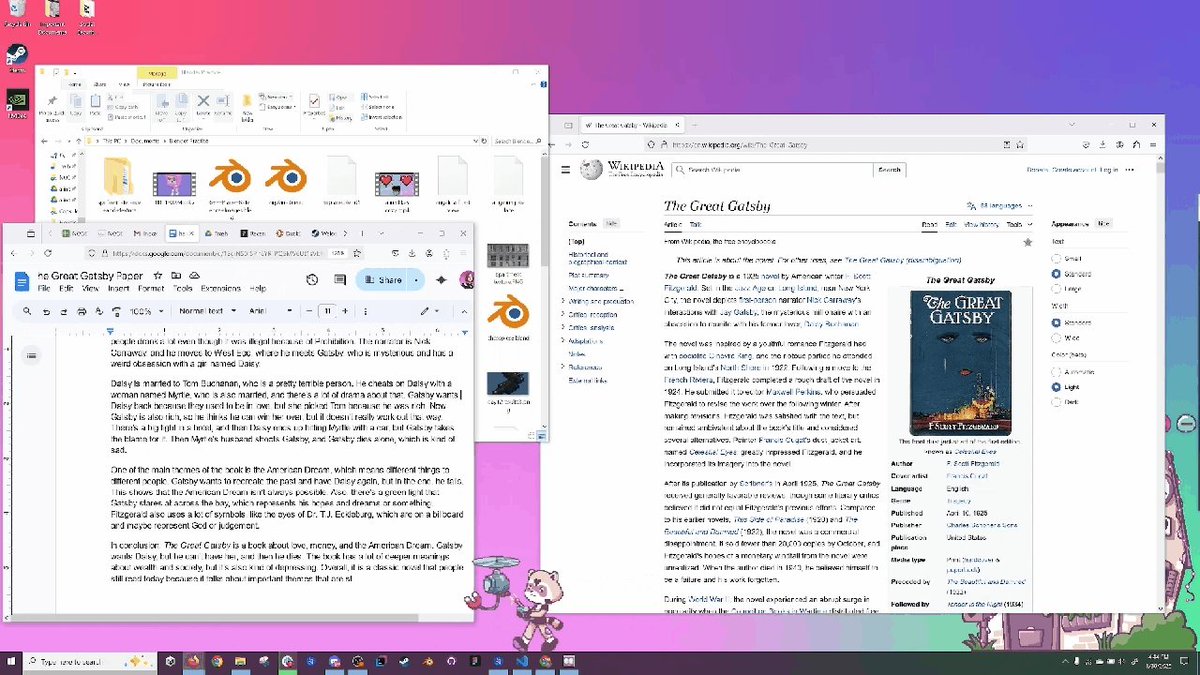
Task: Hide the Wikipedia Contents sidebar
Action: (611, 224)
